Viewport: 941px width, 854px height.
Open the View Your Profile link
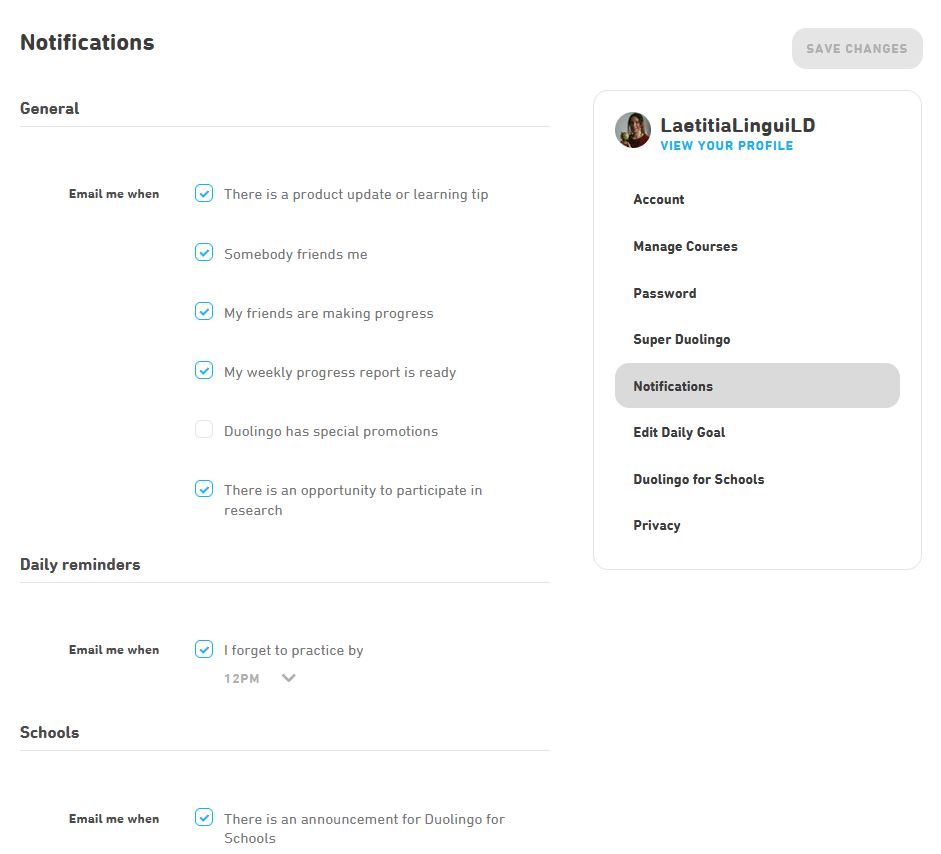coord(726,146)
